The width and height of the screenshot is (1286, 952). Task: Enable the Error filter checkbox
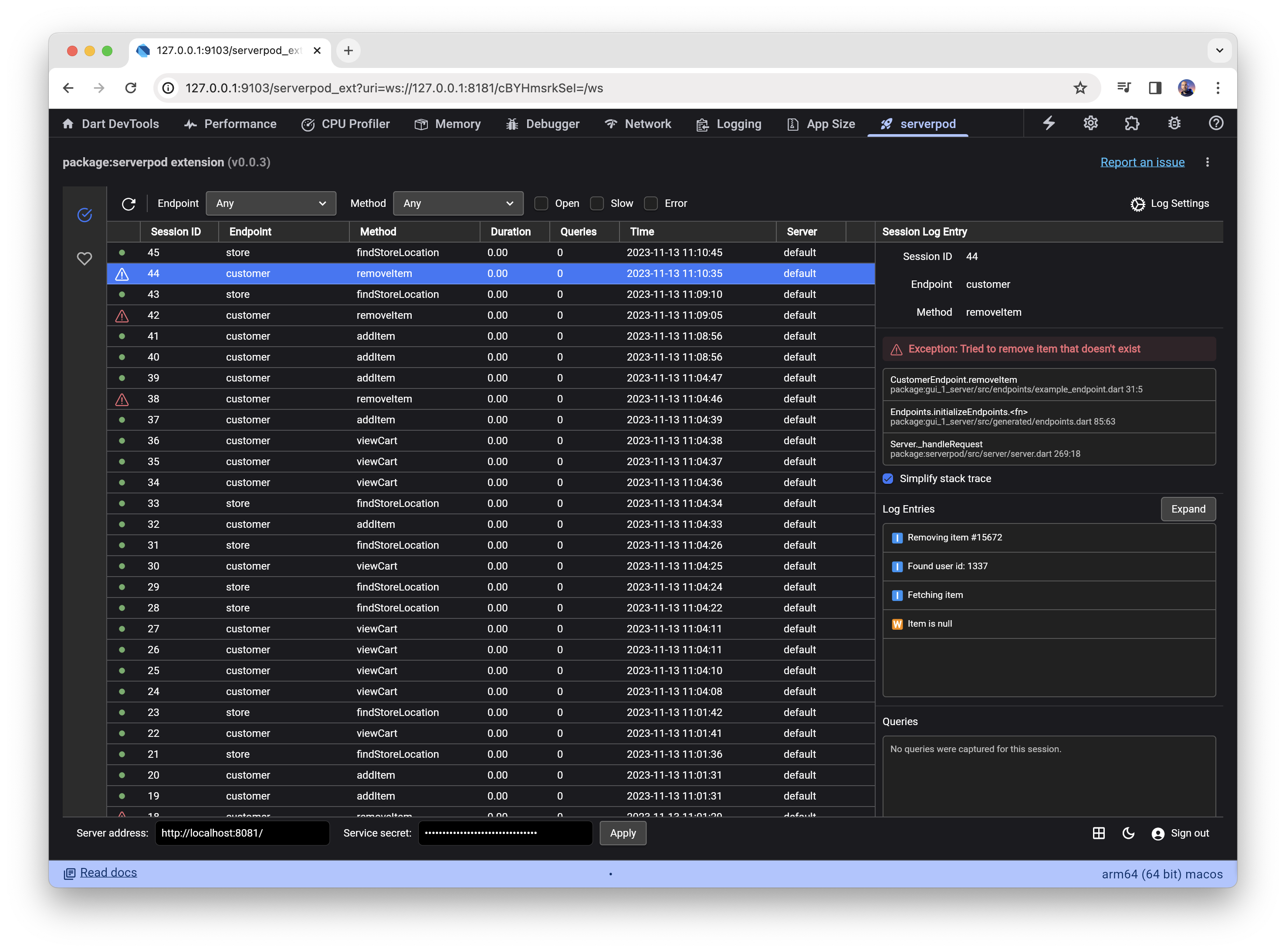651,203
